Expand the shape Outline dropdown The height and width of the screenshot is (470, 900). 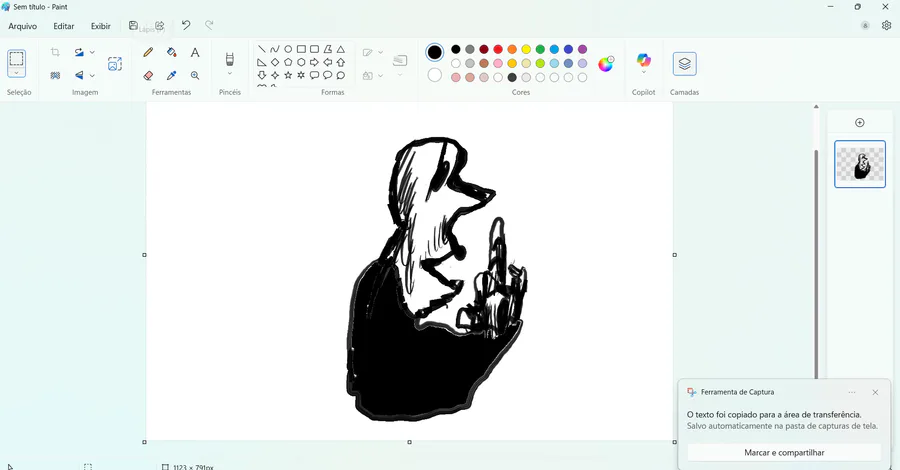click(x=380, y=52)
